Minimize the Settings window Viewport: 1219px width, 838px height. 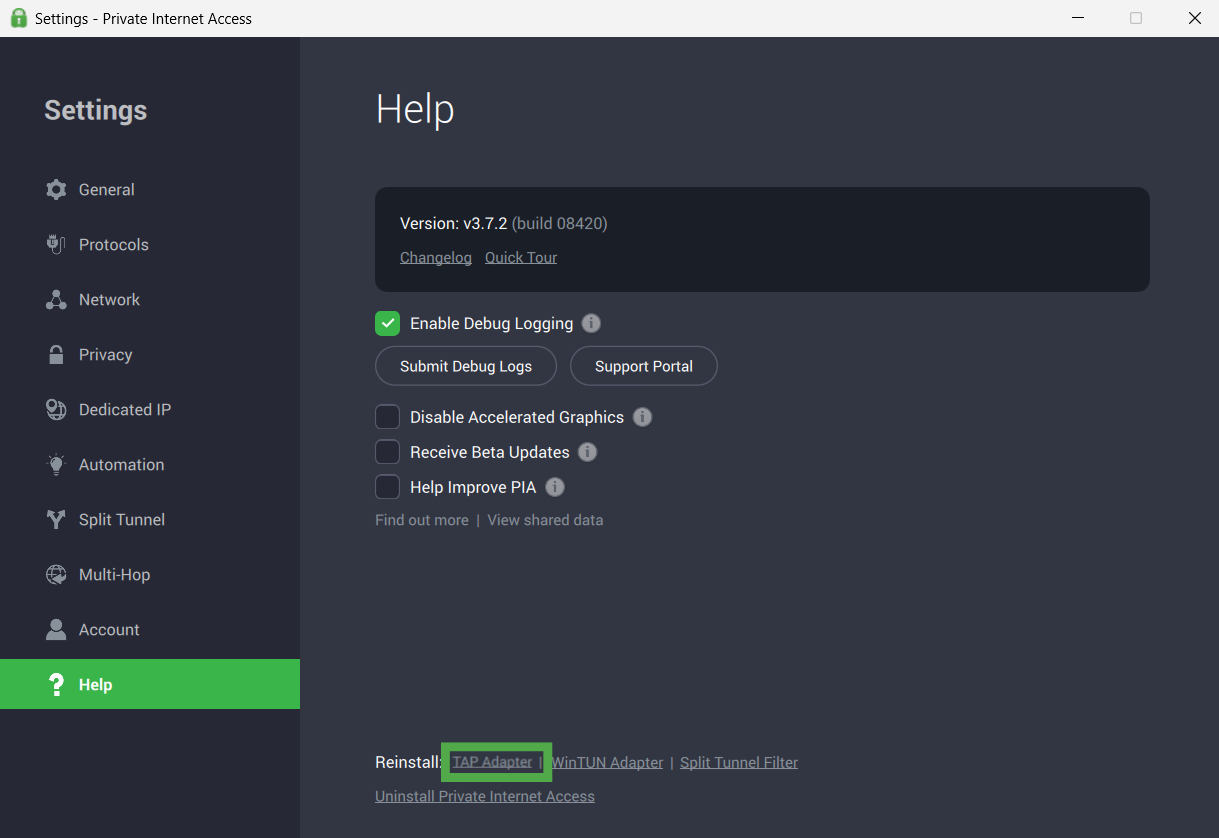(x=1078, y=18)
